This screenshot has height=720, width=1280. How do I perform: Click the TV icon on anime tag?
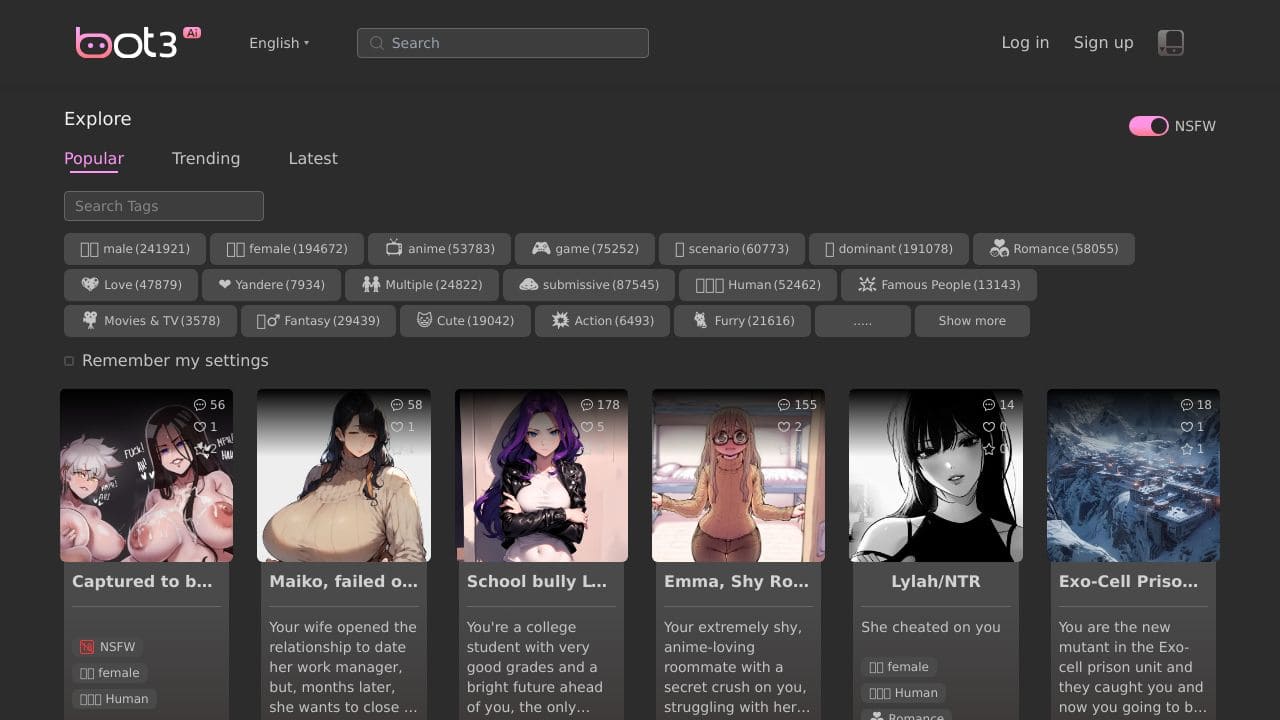click(x=394, y=248)
